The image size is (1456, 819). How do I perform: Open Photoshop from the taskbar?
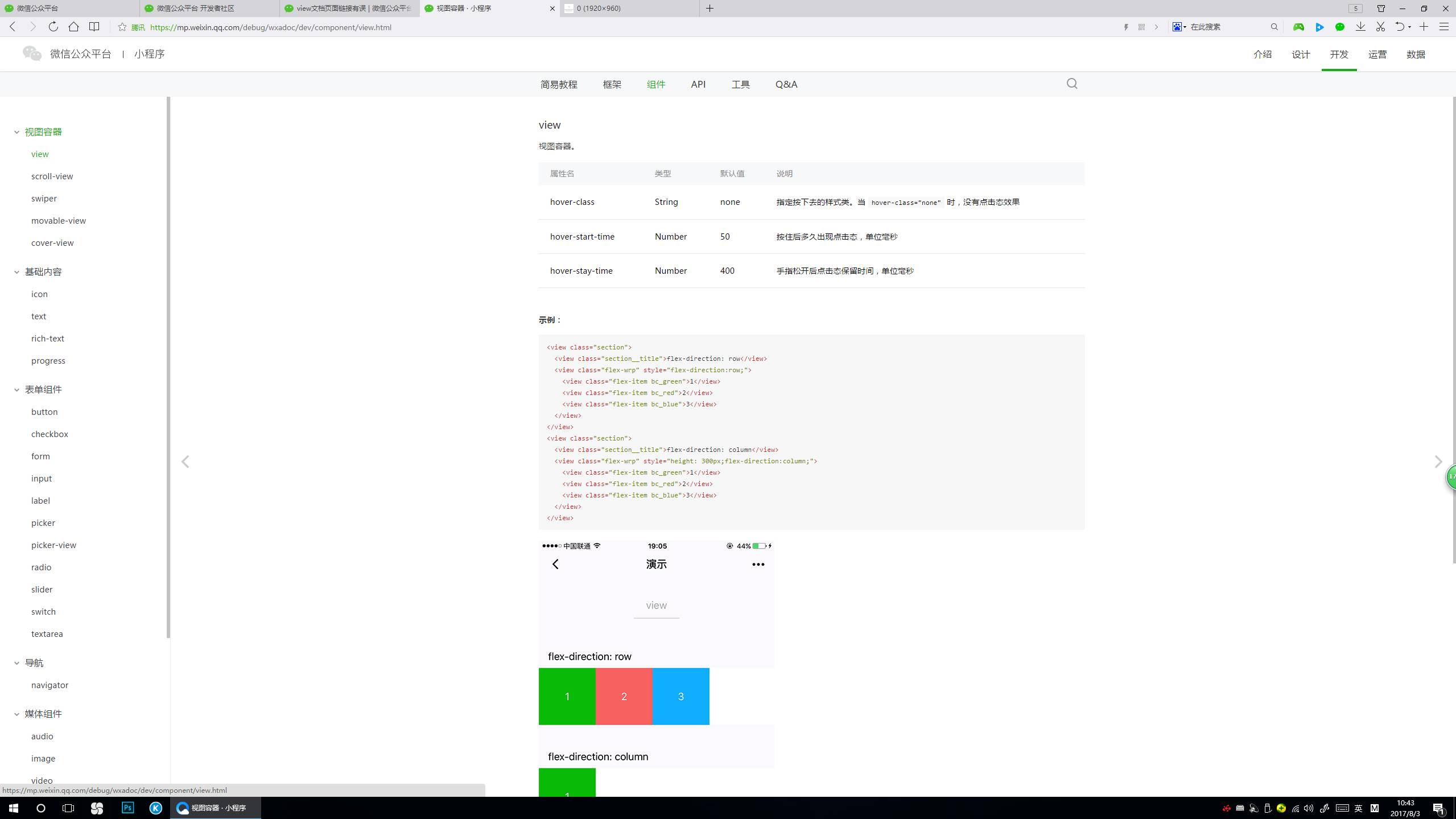pos(127,808)
